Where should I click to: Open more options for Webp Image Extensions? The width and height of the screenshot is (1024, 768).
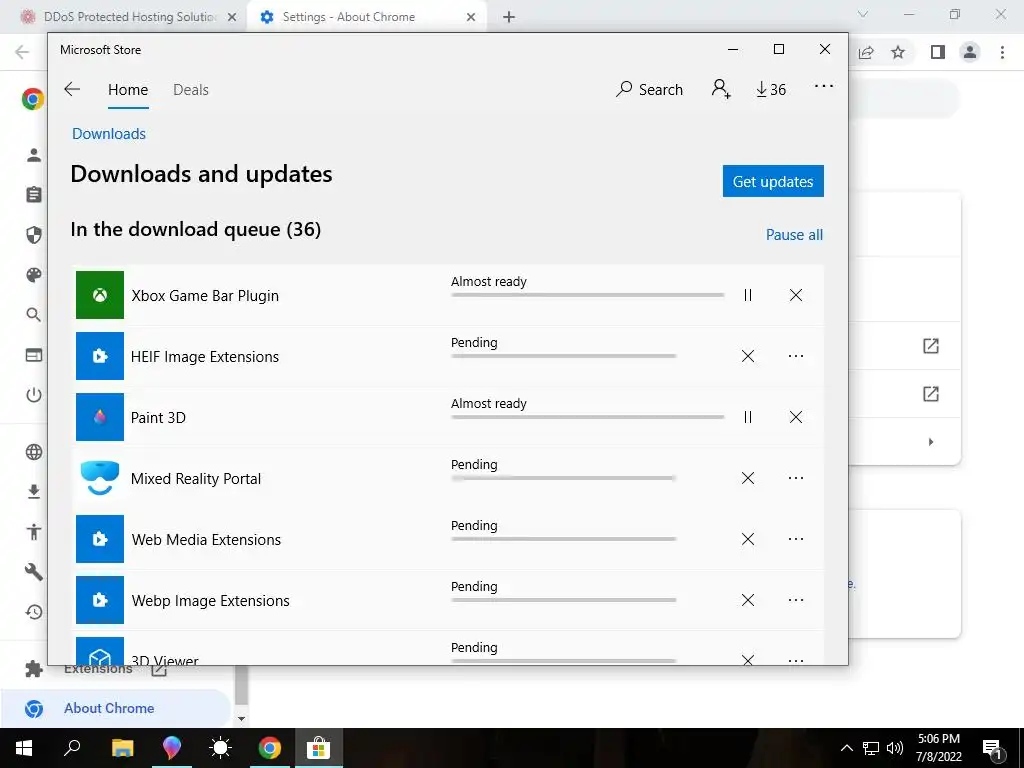(795, 600)
